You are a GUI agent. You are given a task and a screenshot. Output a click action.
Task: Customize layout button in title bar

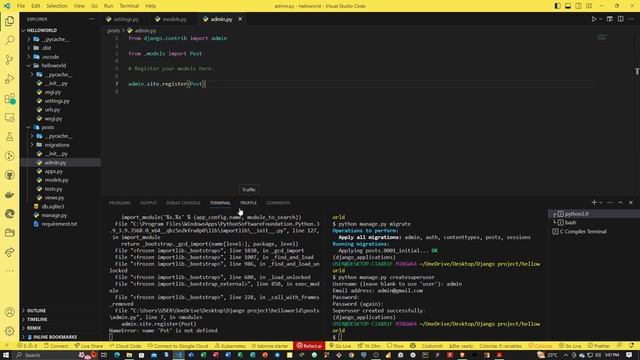point(589,6)
